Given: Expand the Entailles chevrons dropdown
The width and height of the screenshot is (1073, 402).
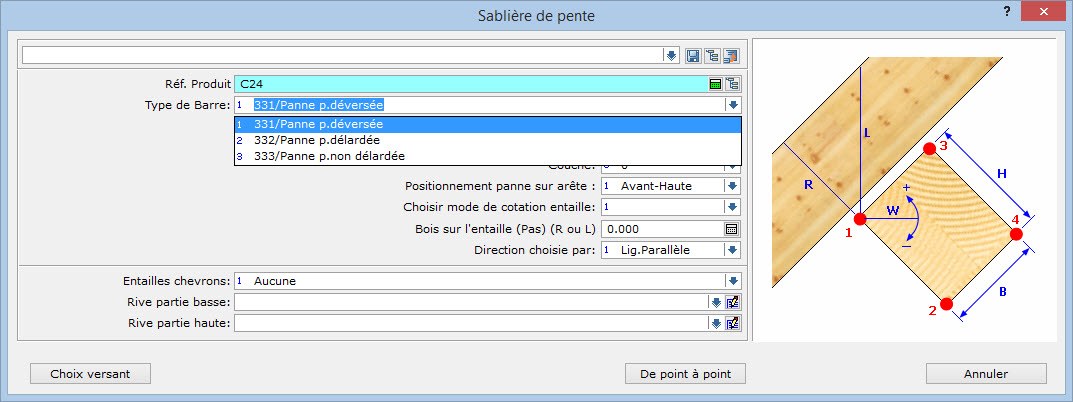Looking at the screenshot, I should click(x=732, y=282).
